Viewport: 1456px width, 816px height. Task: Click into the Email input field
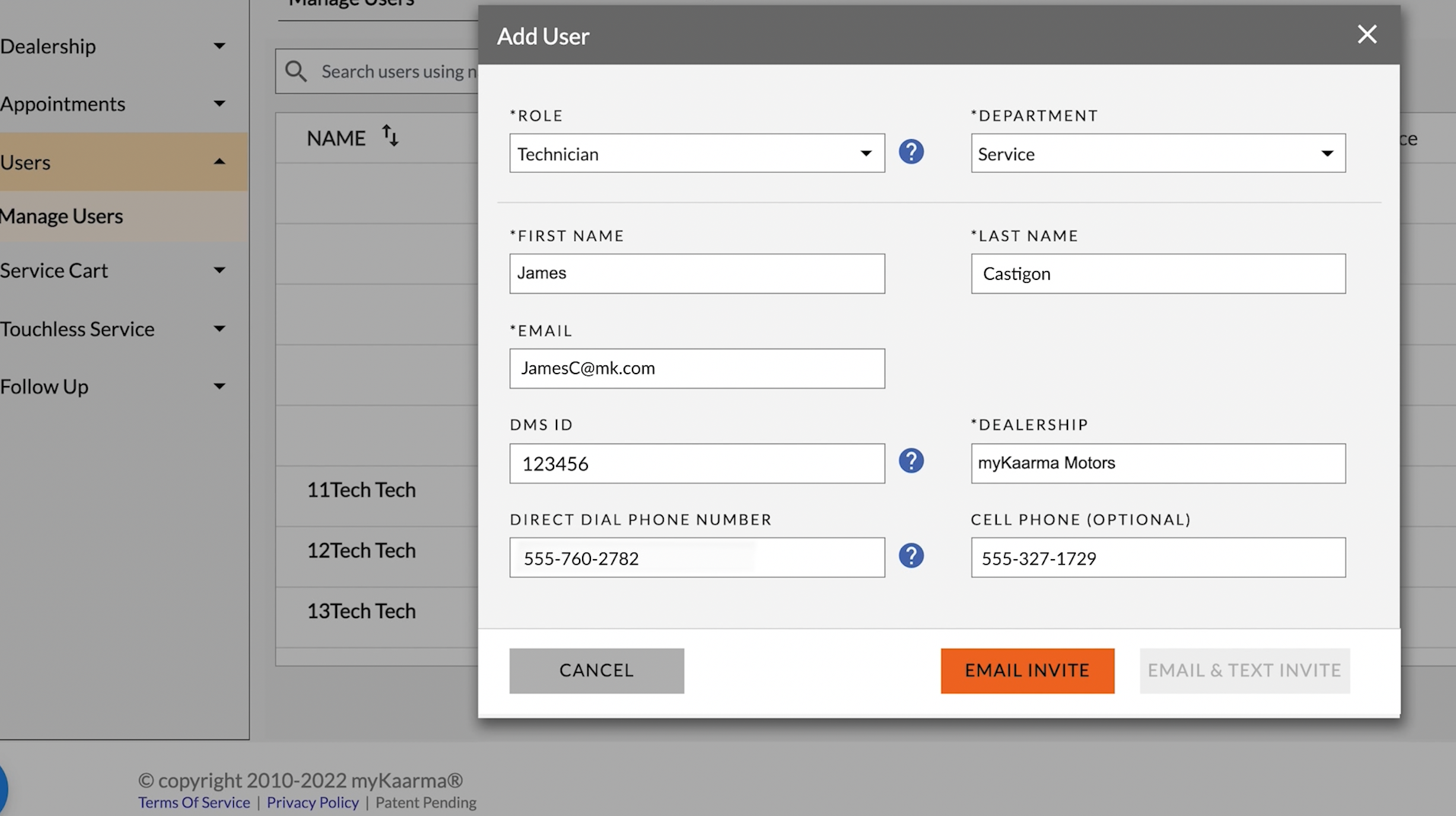point(697,368)
